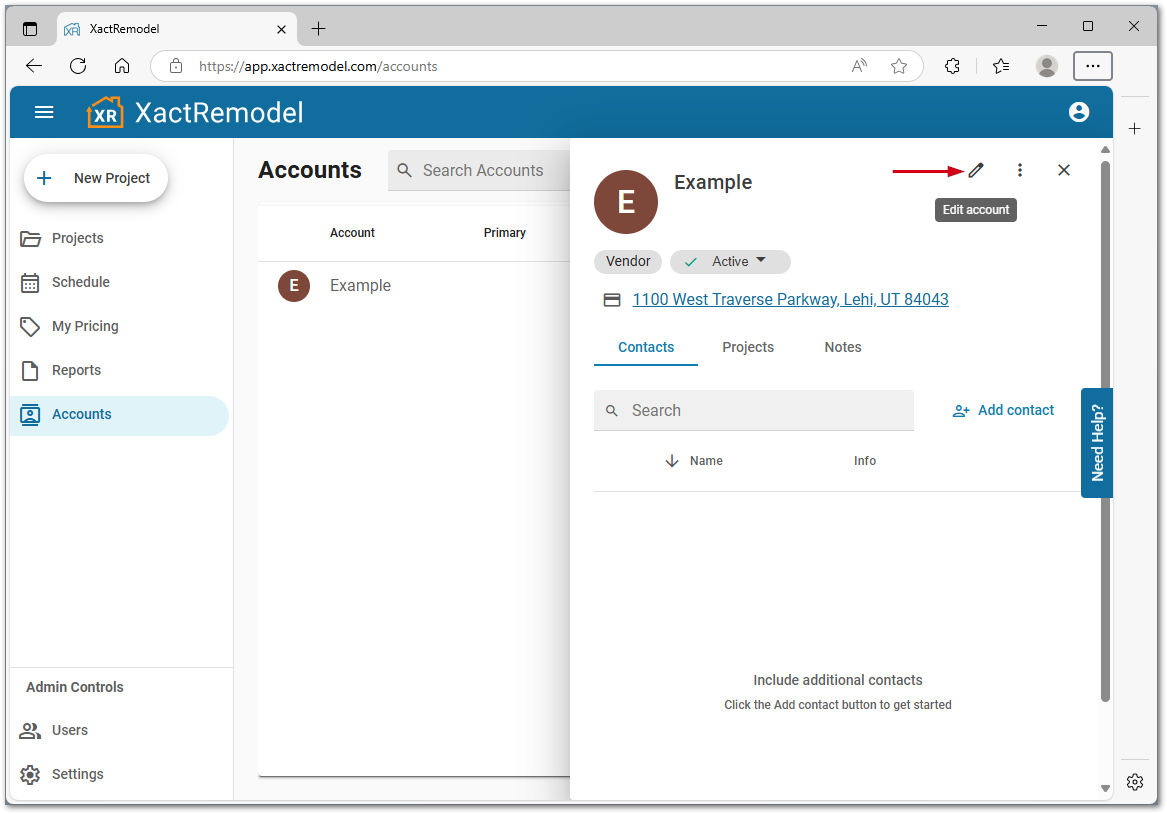
Task: Close the Example account panel
Action: (x=1064, y=170)
